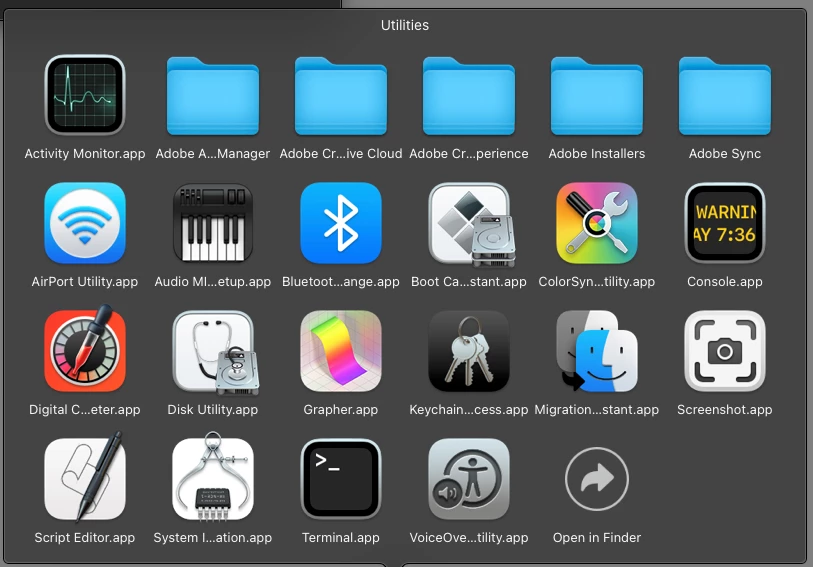Launch Audio MIDI Setup keyboard icon
813x567 pixels.
tap(213, 223)
